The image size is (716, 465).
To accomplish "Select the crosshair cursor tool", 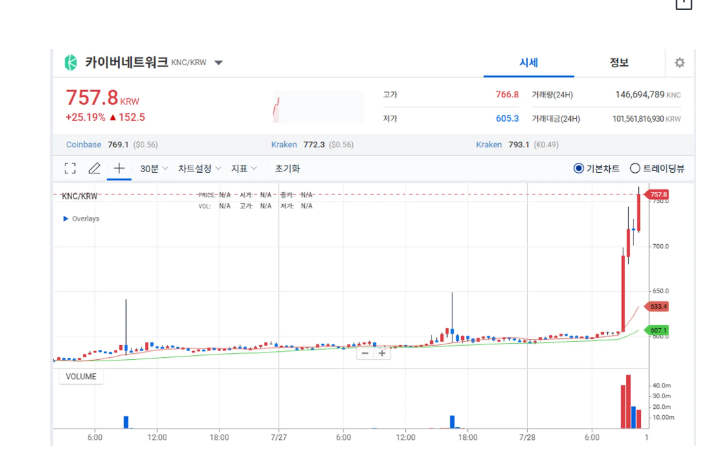I will tap(119, 169).
